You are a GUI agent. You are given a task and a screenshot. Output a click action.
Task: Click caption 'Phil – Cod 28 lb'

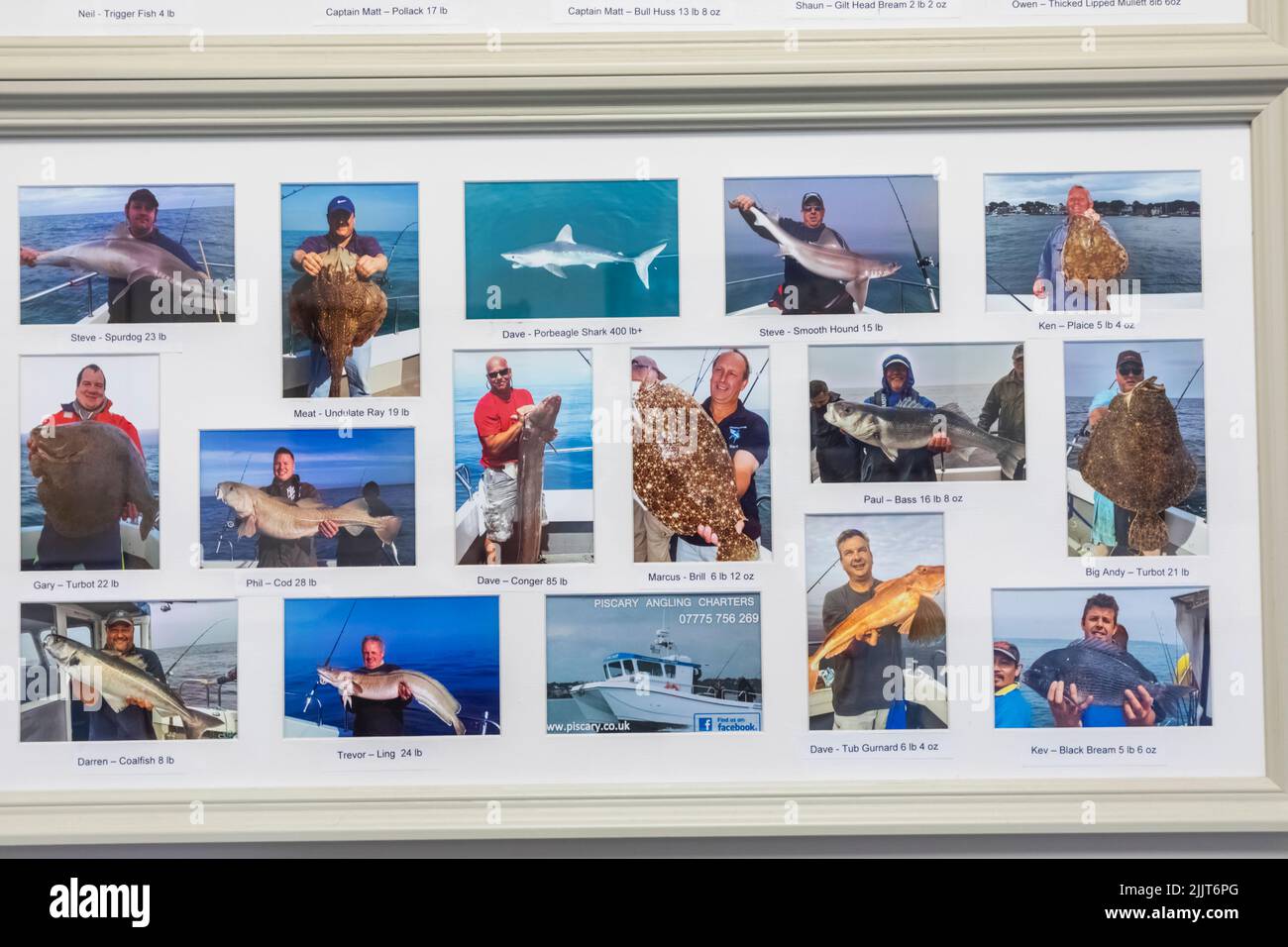tap(281, 582)
